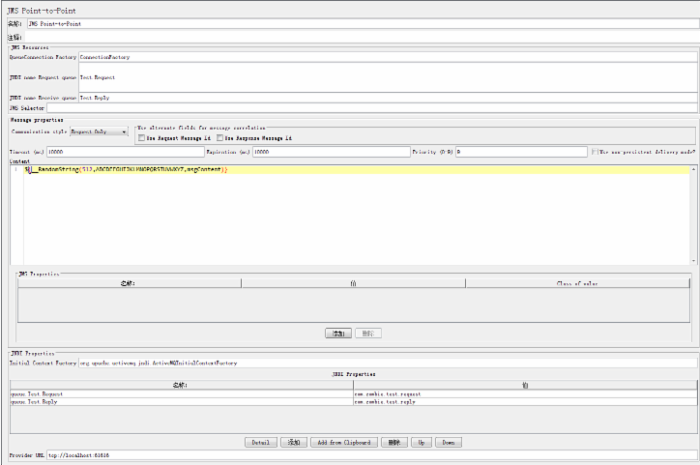700x465 pixels.
Task: Select the queue.Test.Request row in JNDI table
Action: coord(180,394)
